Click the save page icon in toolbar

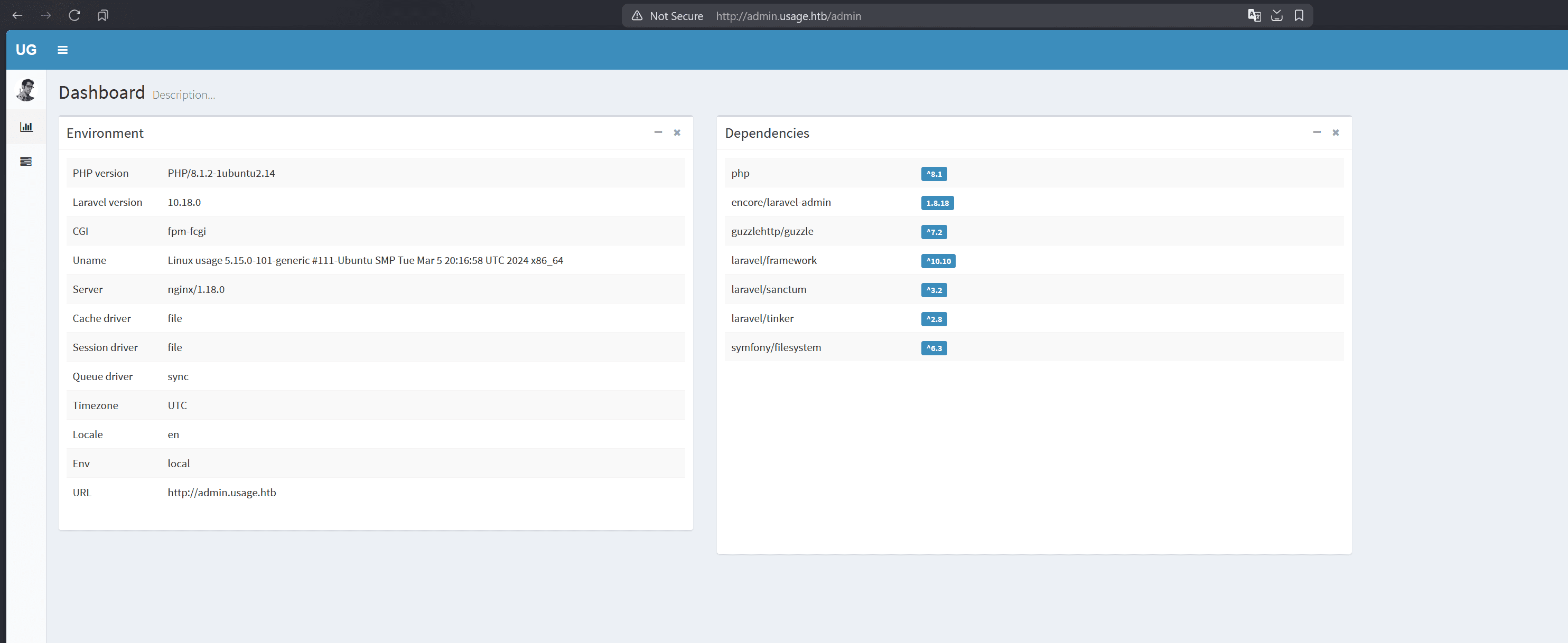point(1277,15)
